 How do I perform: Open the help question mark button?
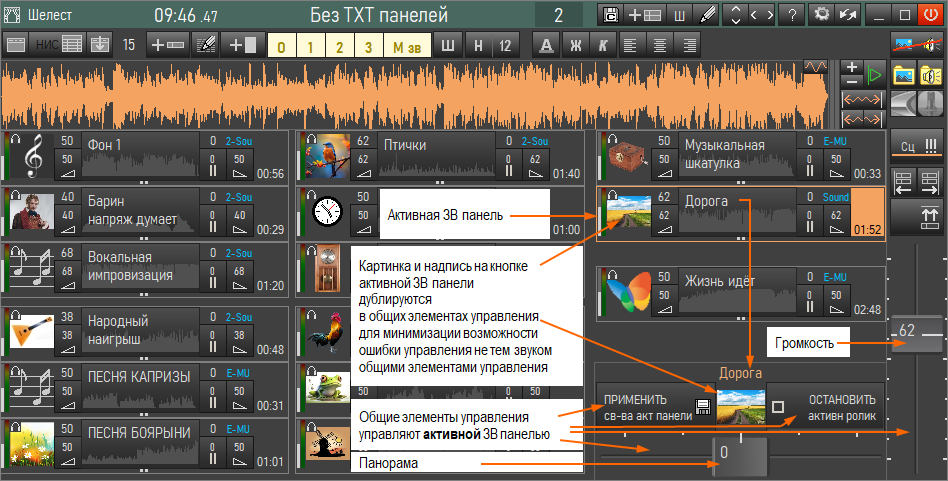click(x=791, y=15)
